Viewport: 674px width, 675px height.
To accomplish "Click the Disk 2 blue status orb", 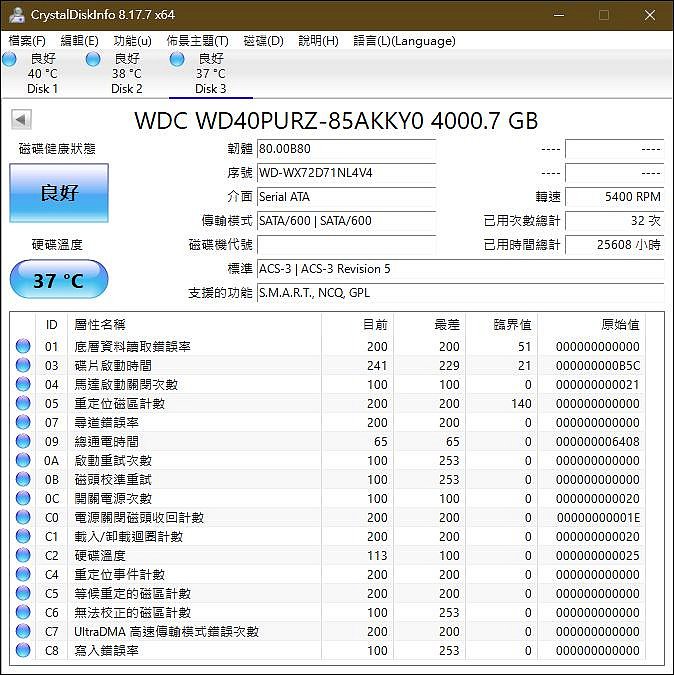I will pos(93,59).
